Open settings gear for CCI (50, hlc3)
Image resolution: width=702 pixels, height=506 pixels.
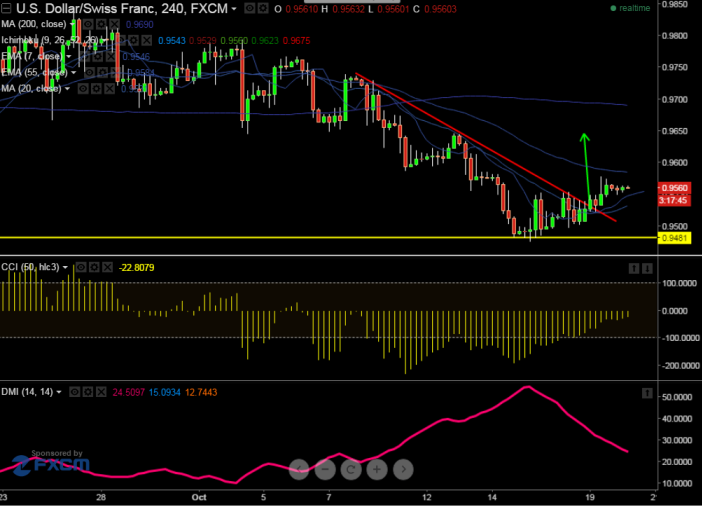(94, 267)
